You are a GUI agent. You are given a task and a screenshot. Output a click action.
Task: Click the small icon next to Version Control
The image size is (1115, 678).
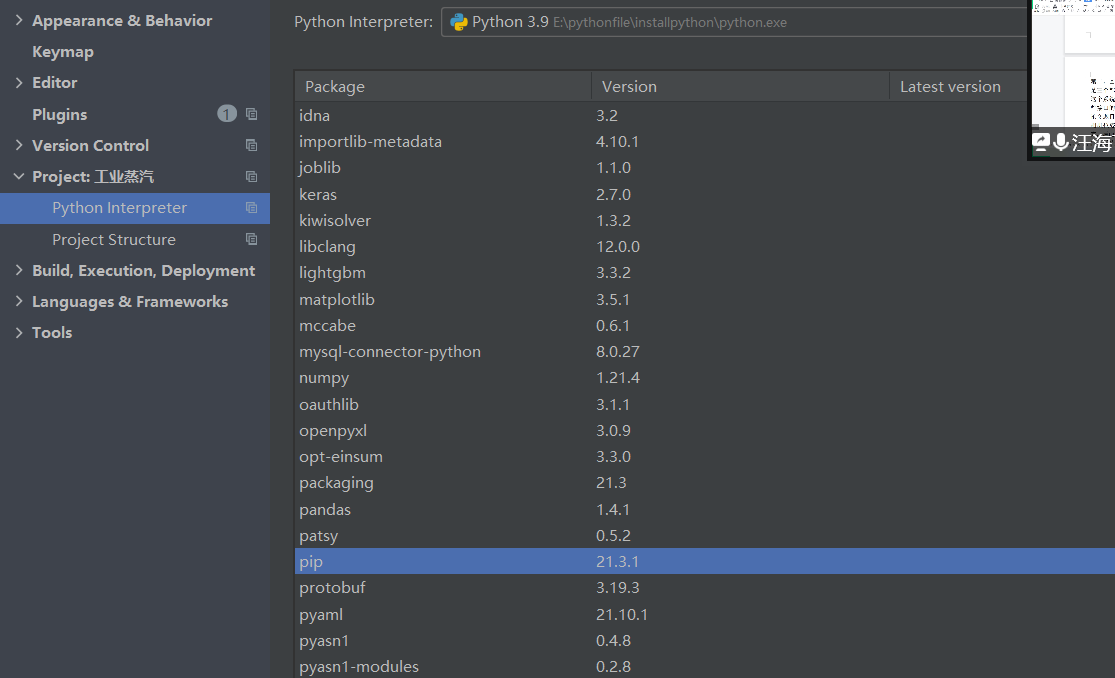click(x=251, y=145)
